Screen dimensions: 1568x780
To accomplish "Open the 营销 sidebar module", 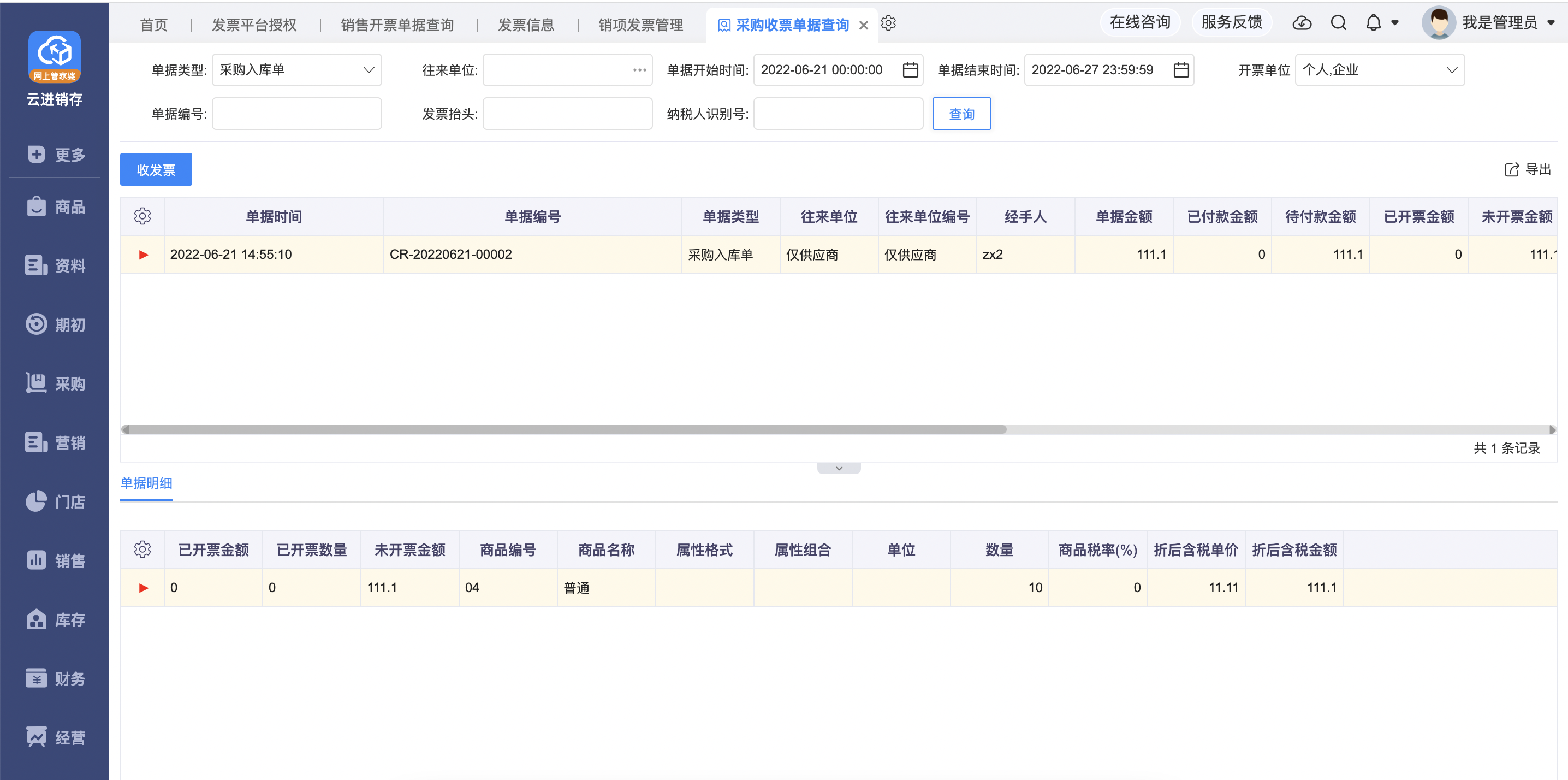I will coord(55,442).
